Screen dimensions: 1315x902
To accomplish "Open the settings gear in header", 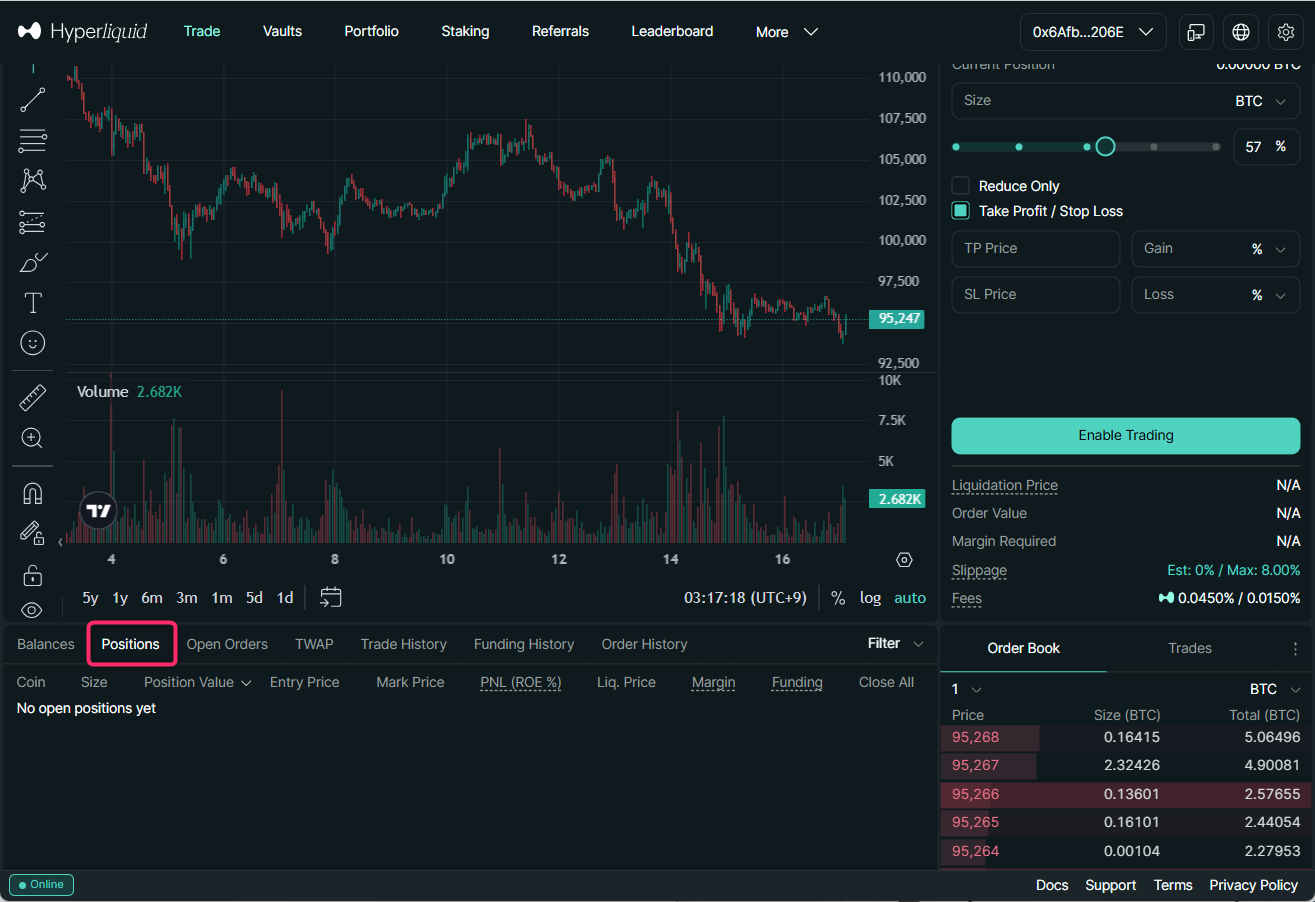I will click(x=1286, y=32).
